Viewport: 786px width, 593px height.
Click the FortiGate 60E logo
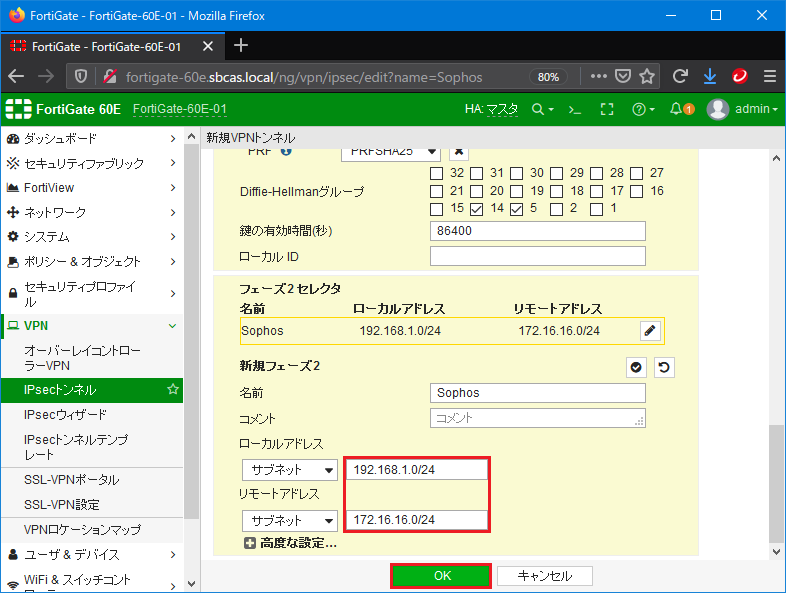pos(63,109)
